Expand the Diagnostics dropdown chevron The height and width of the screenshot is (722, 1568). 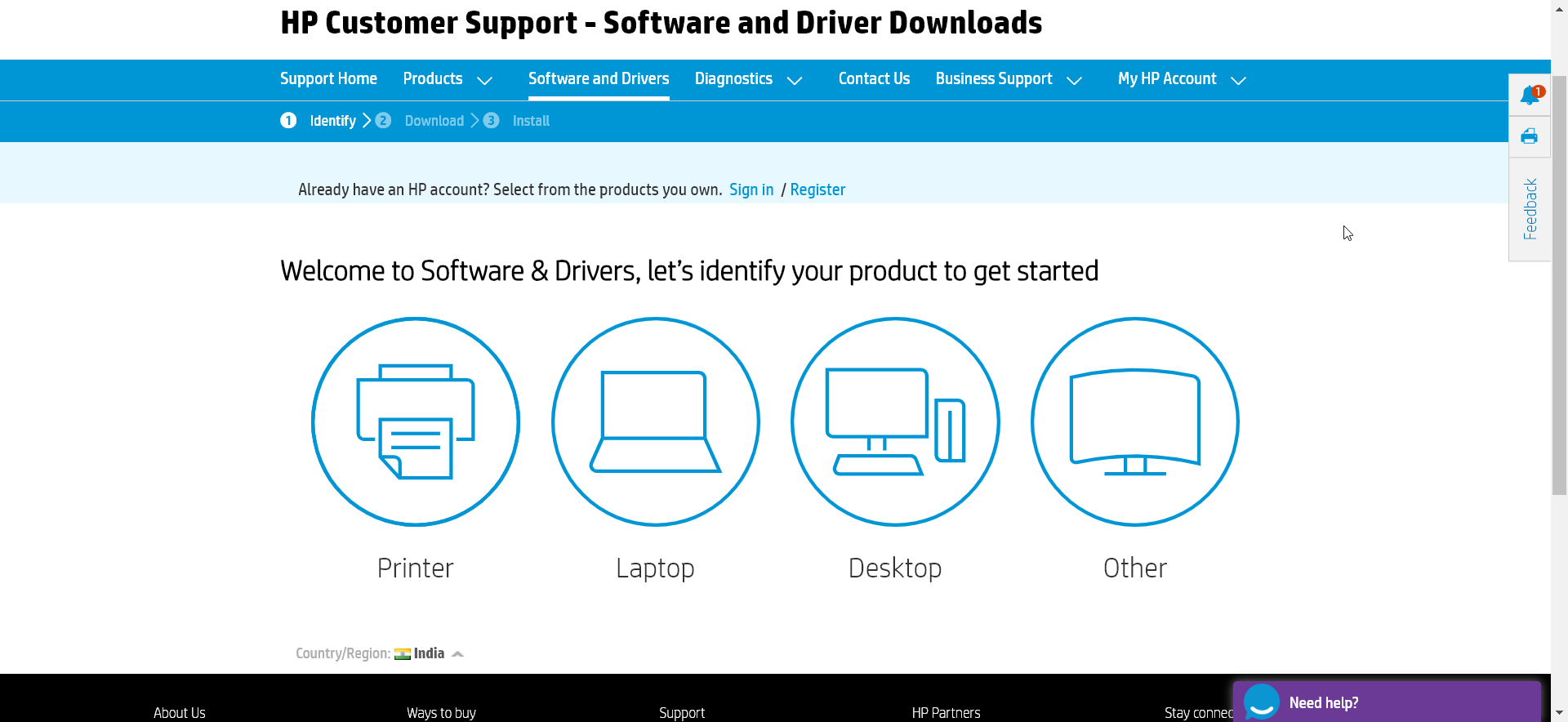[x=795, y=81]
